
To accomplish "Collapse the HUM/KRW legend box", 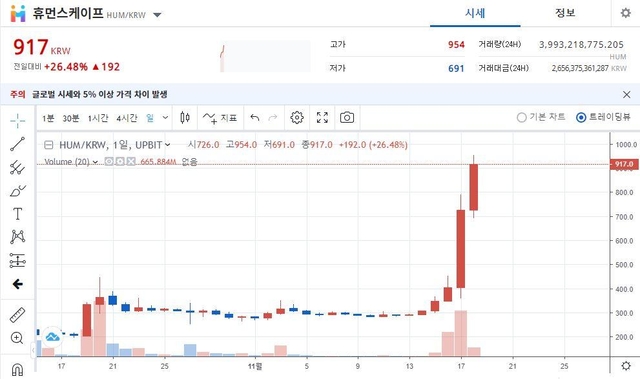I will pyautogui.click(x=49, y=145).
